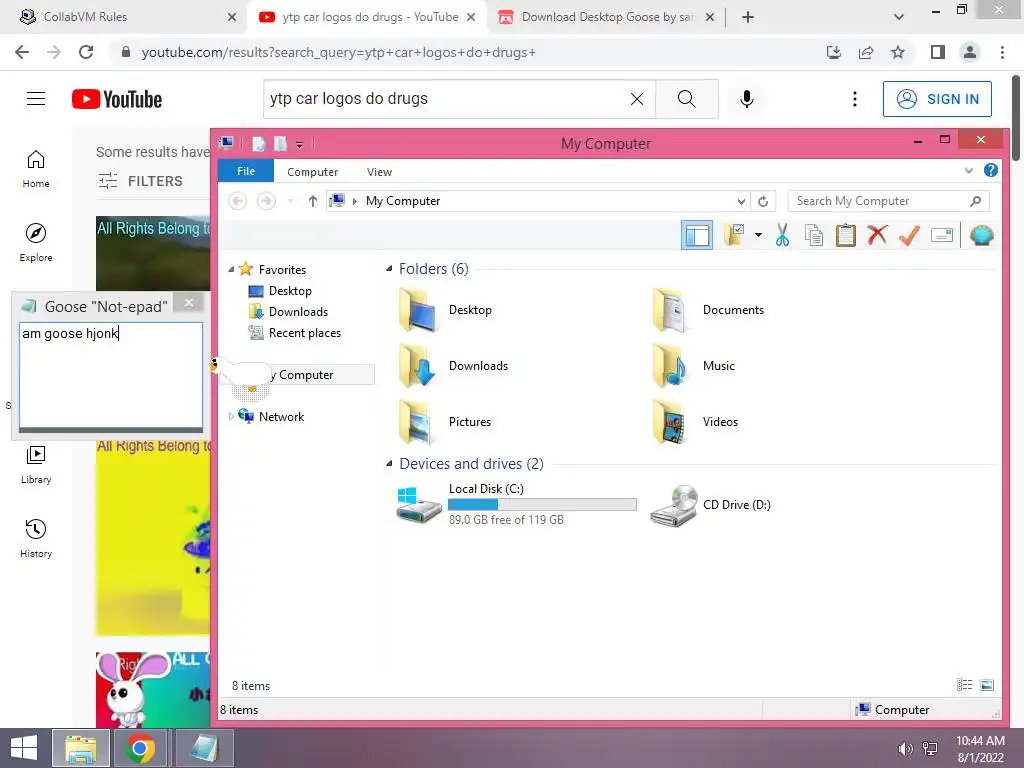Switch to large icons view in Explorer
This screenshot has width=1024, height=768.
987,684
